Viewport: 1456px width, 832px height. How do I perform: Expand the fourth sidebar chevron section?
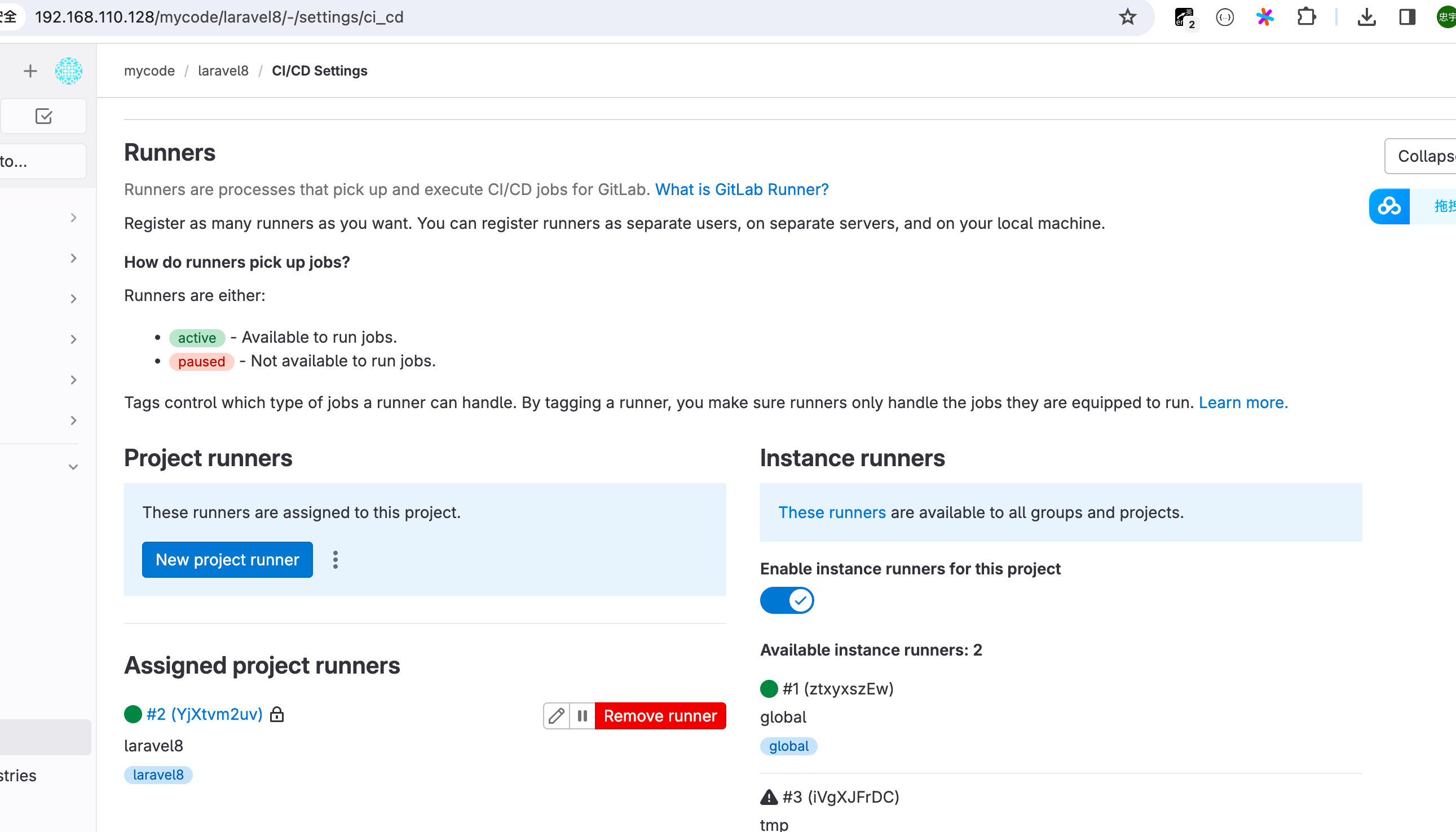(x=73, y=339)
